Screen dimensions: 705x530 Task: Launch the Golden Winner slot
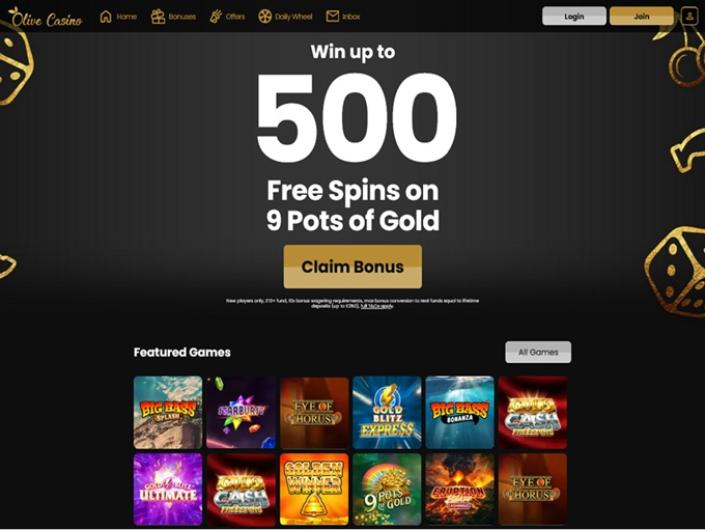[x=314, y=490]
